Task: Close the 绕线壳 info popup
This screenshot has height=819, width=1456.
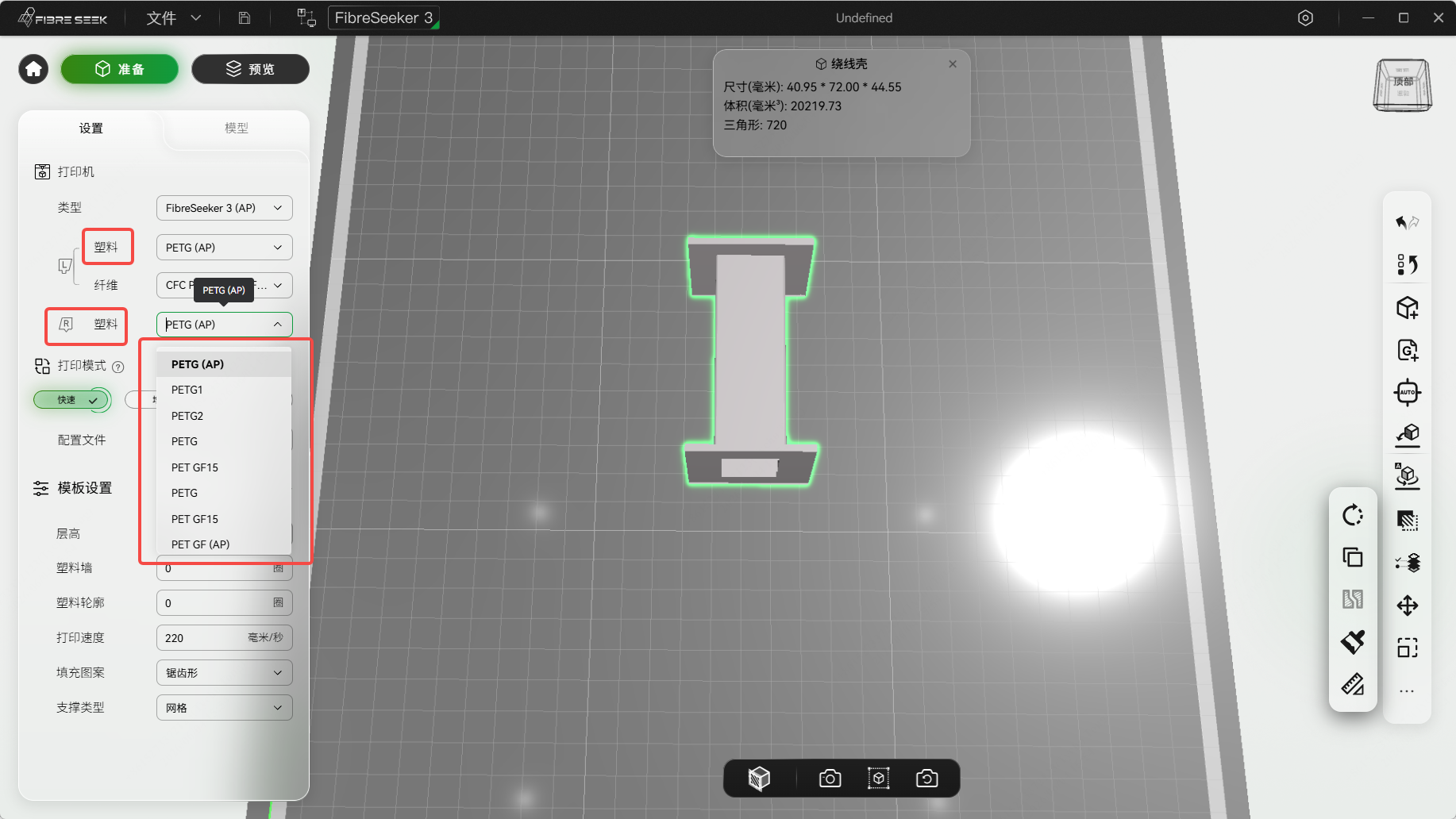Action: [x=953, y=64]
